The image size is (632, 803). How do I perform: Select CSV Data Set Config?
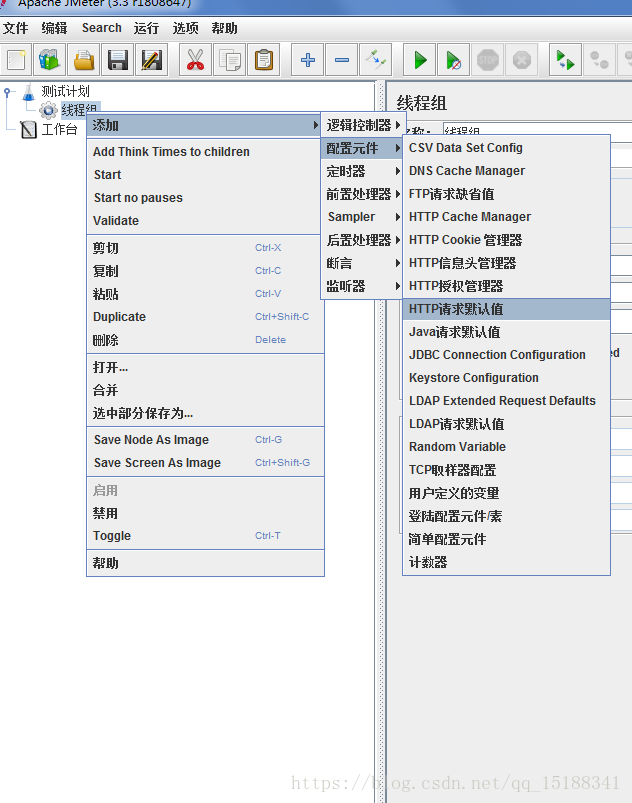point(507,148)
